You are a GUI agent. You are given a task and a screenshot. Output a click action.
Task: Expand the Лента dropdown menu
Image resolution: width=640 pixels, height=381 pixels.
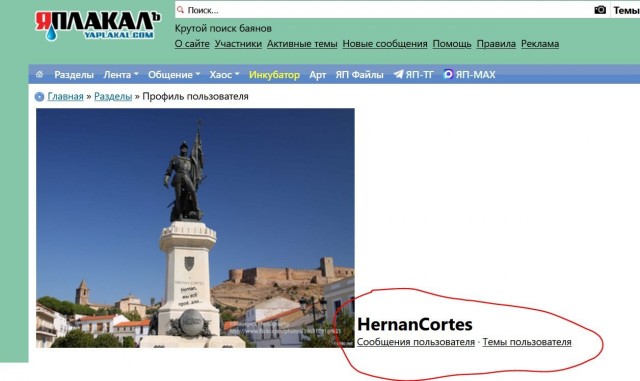tap(121, 75)
